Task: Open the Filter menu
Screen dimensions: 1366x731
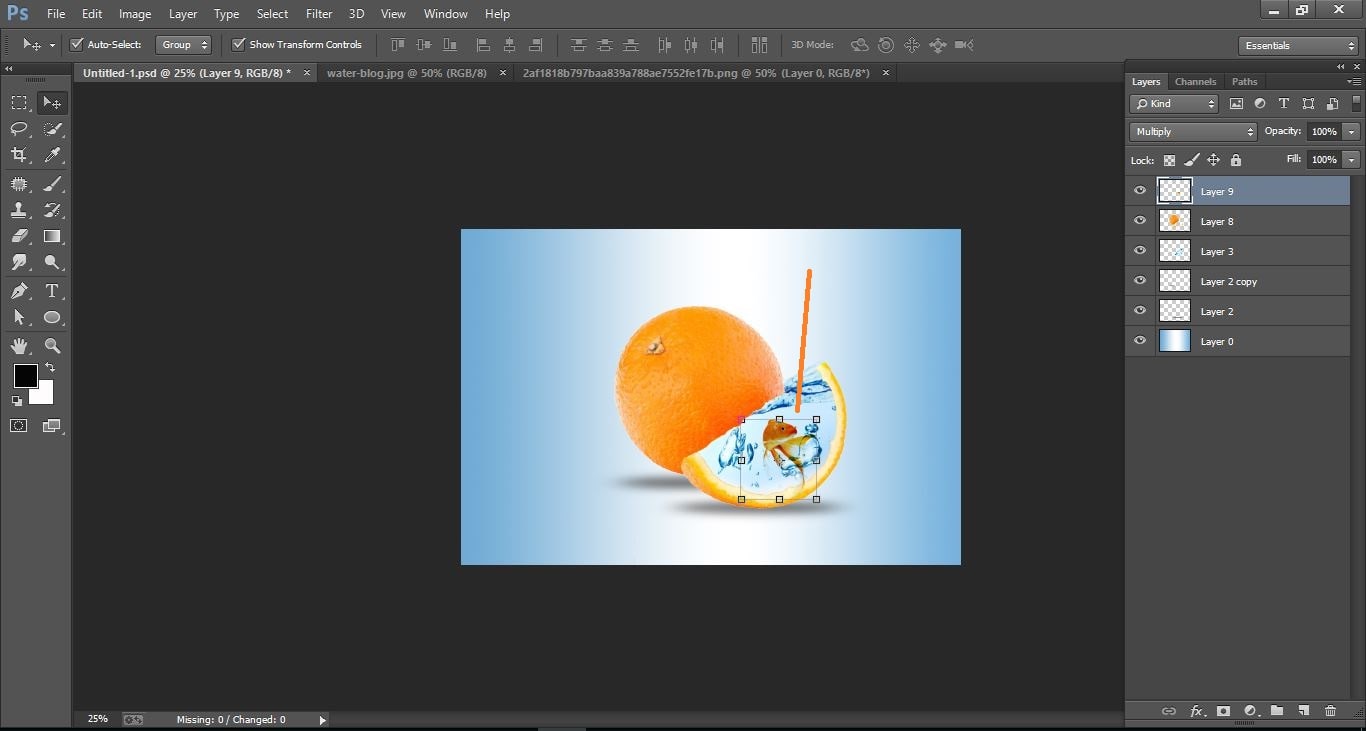Action: pyautogui.click(x=318, y=13)
